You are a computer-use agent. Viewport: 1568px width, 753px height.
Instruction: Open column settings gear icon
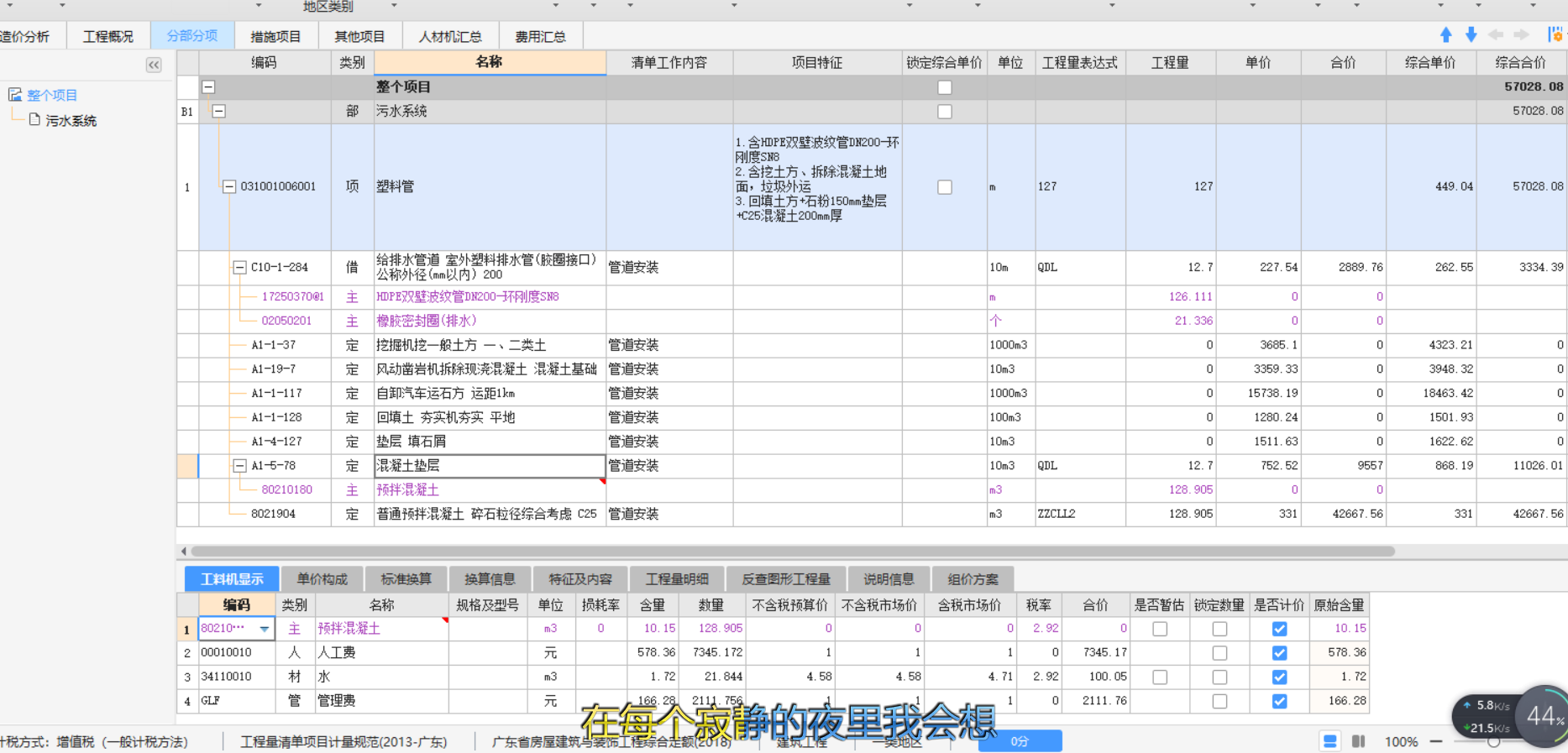point(1556,35)
